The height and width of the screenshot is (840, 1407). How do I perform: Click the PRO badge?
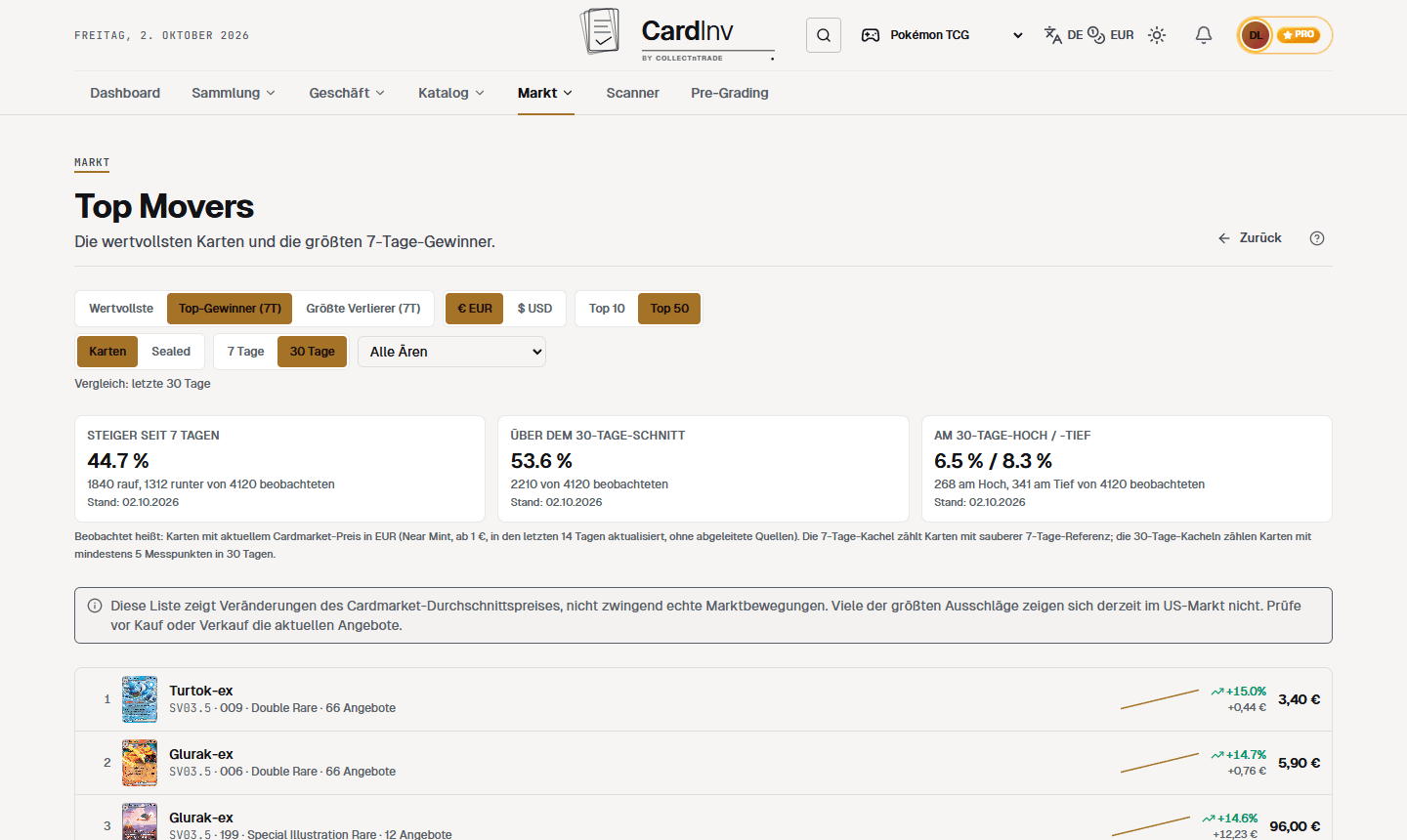1300,35
